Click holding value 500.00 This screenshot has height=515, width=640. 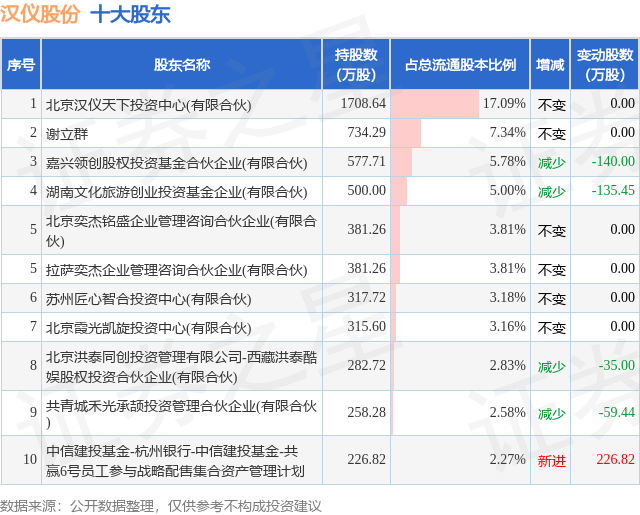pyautogui.click(x=366, y=190)
